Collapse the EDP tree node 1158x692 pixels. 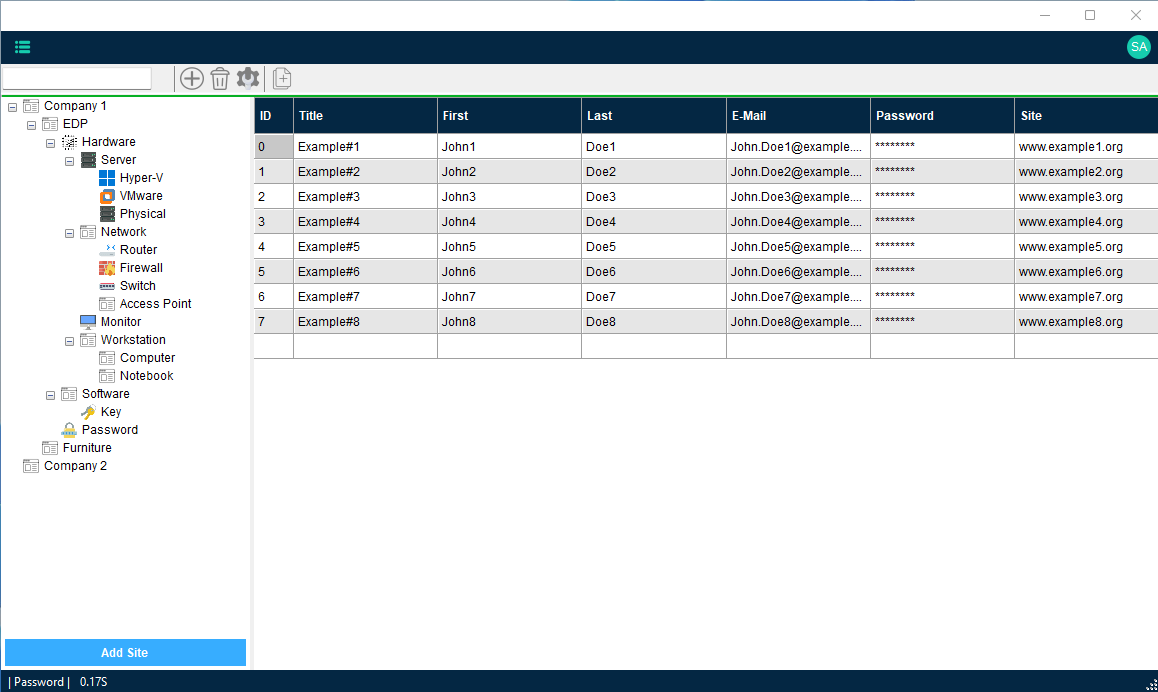pos(32,126)
